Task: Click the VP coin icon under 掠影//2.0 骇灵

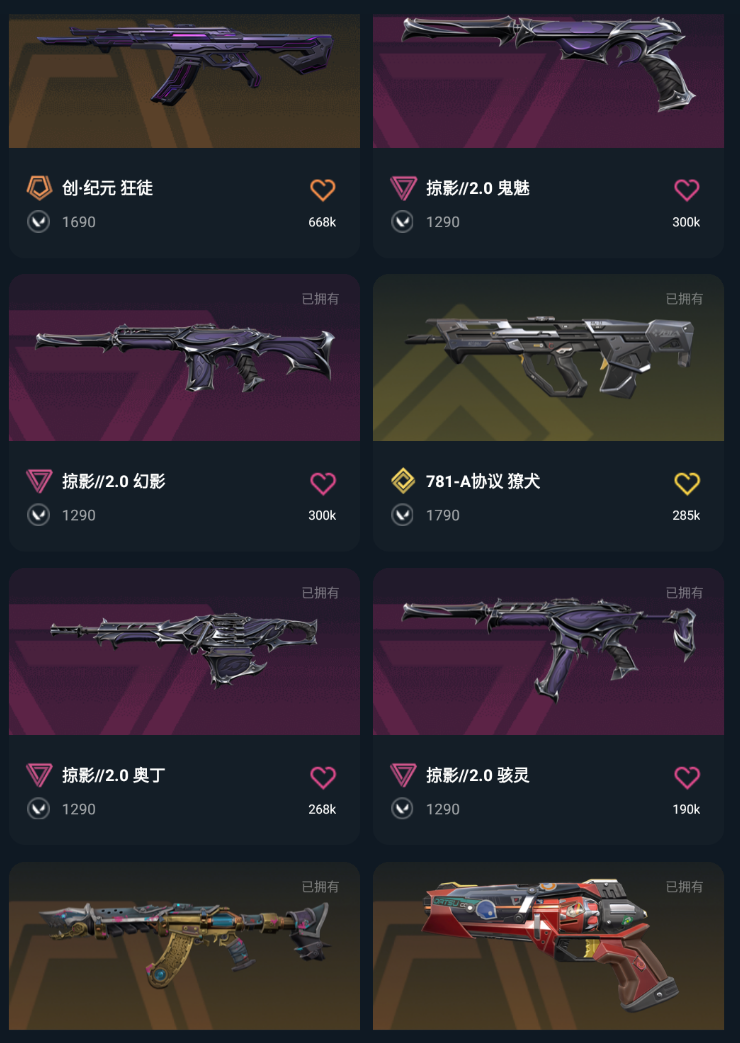Action: pos(402,809)
